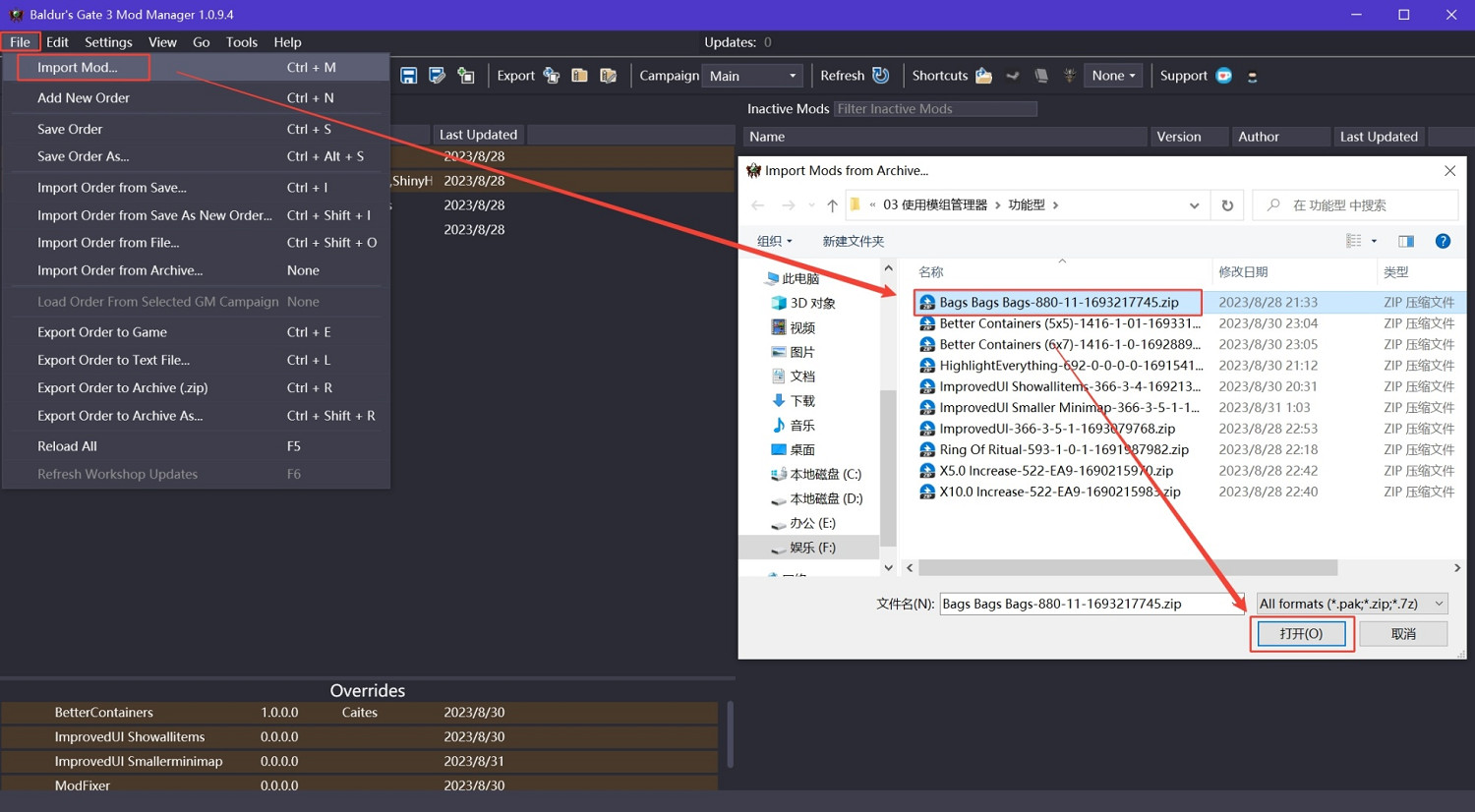1475x812 pixels.
Task: Toggle the preview pane icon in dialog
Action: [x=1406, y=241]
